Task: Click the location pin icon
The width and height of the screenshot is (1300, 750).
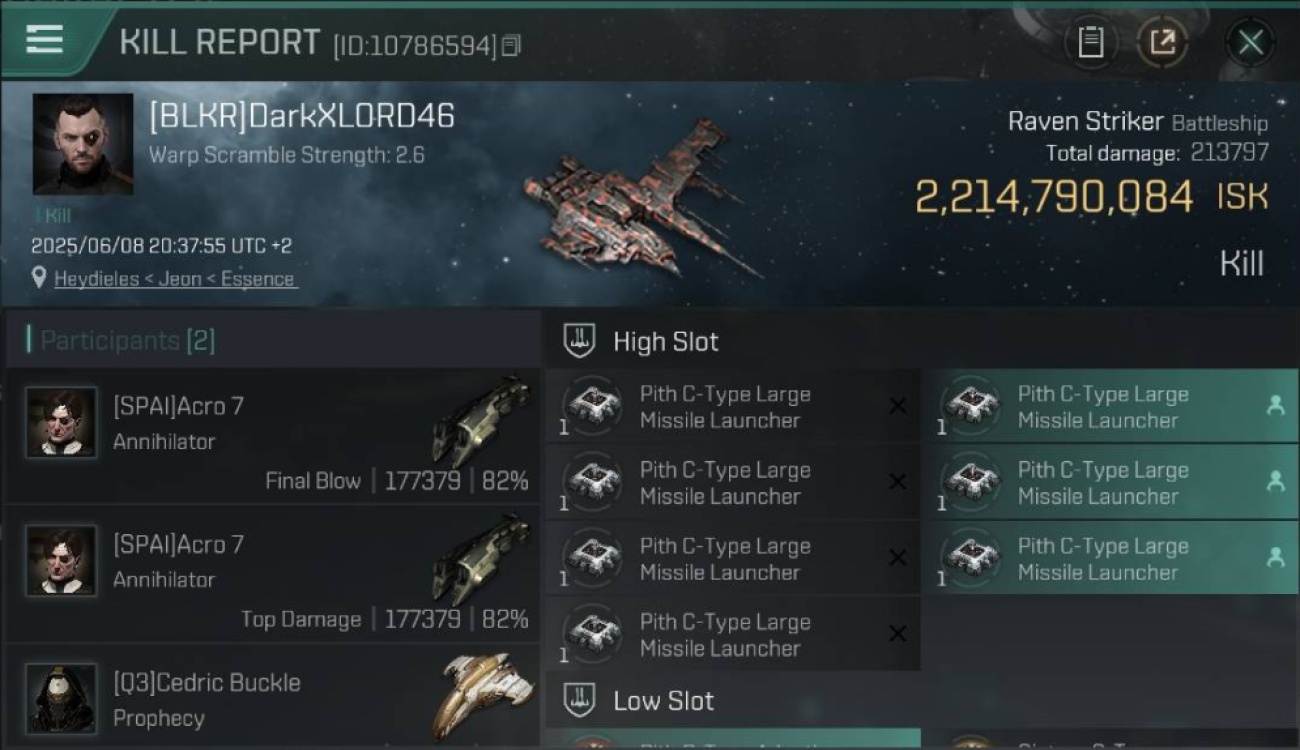Action: pyautogui.click(x=39, y=278)
